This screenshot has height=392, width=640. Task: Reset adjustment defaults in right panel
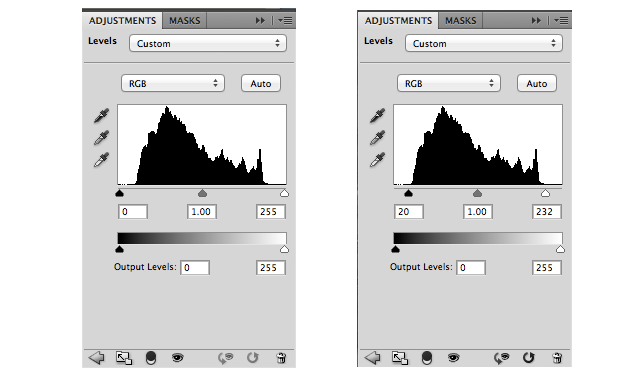529,358
